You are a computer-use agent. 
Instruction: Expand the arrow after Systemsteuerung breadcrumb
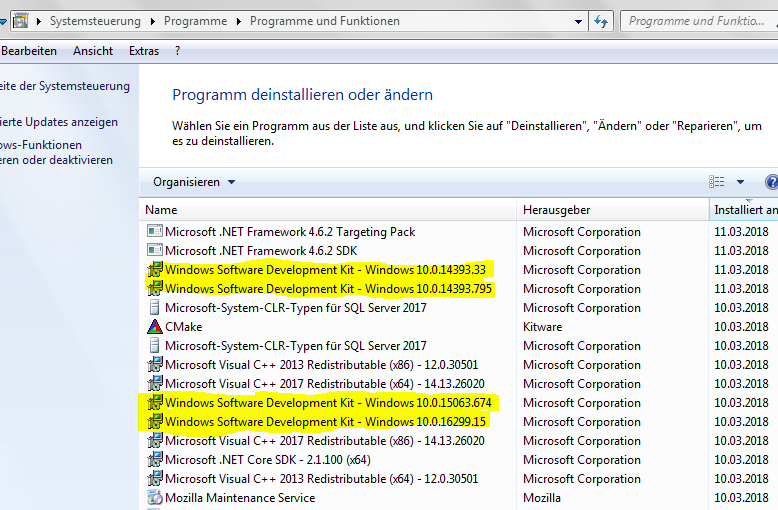pos(152,21)
